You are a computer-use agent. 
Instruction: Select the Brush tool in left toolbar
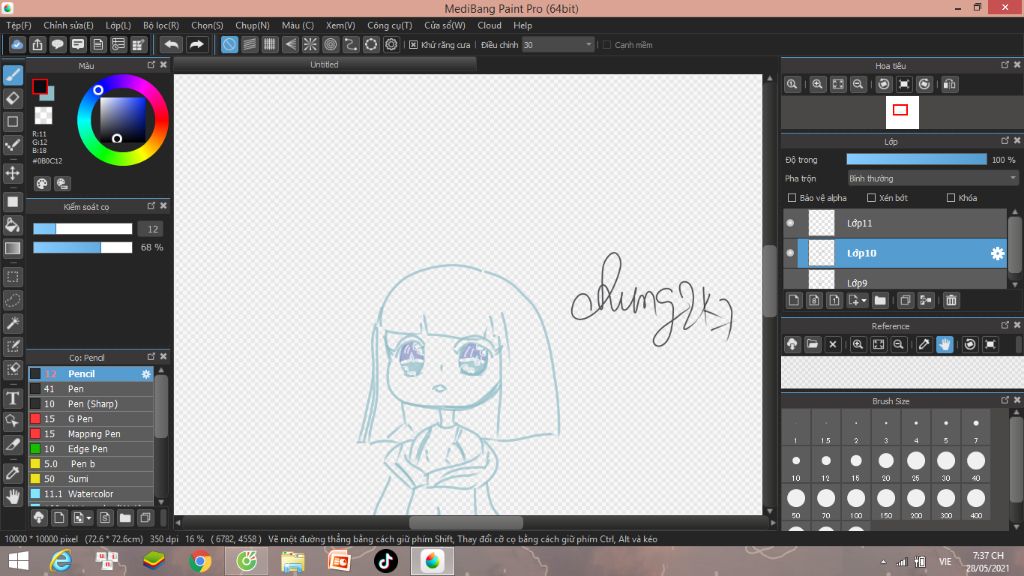click(12, 75)
